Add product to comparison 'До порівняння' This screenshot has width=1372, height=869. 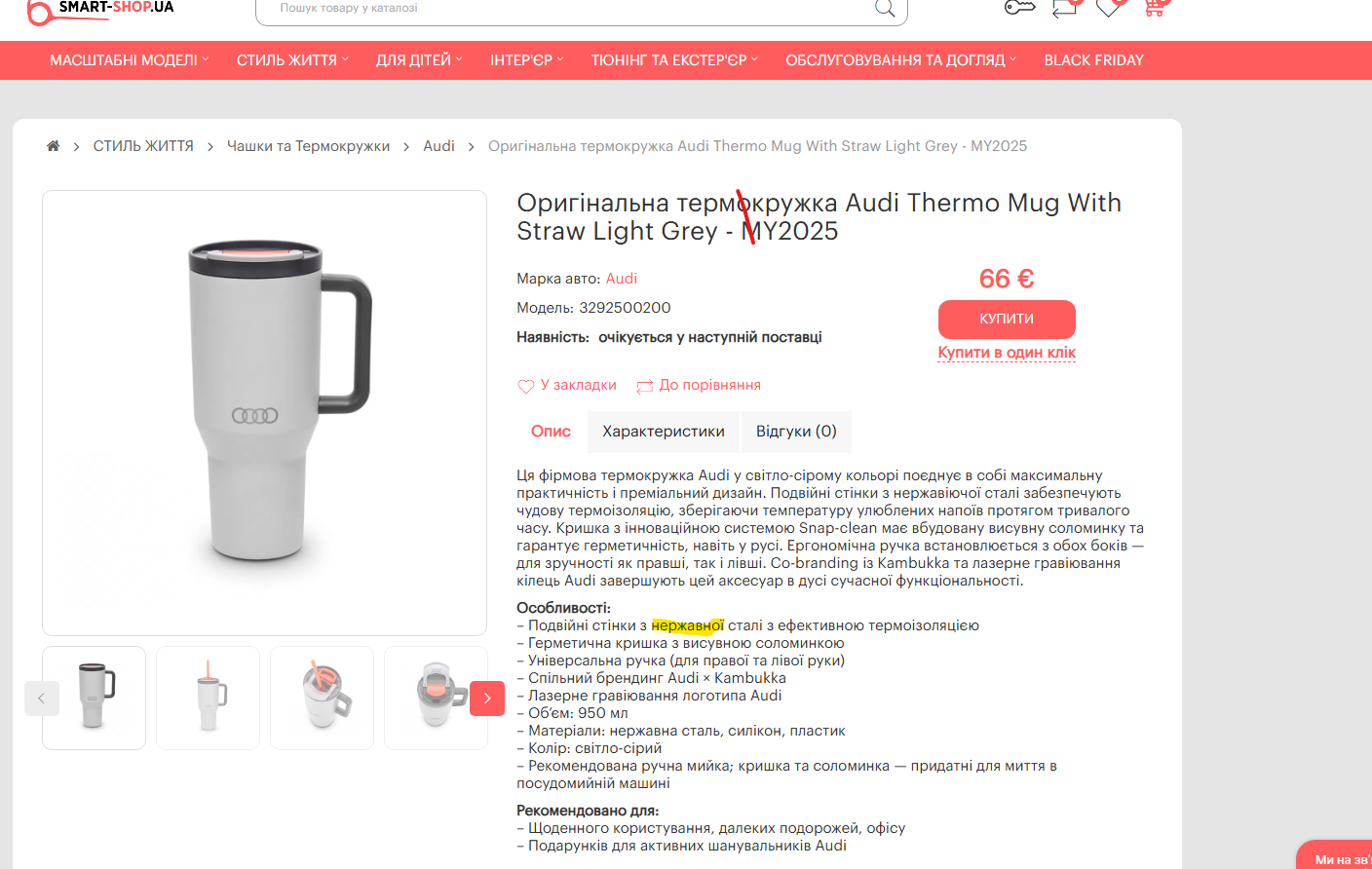coord(699,385)
